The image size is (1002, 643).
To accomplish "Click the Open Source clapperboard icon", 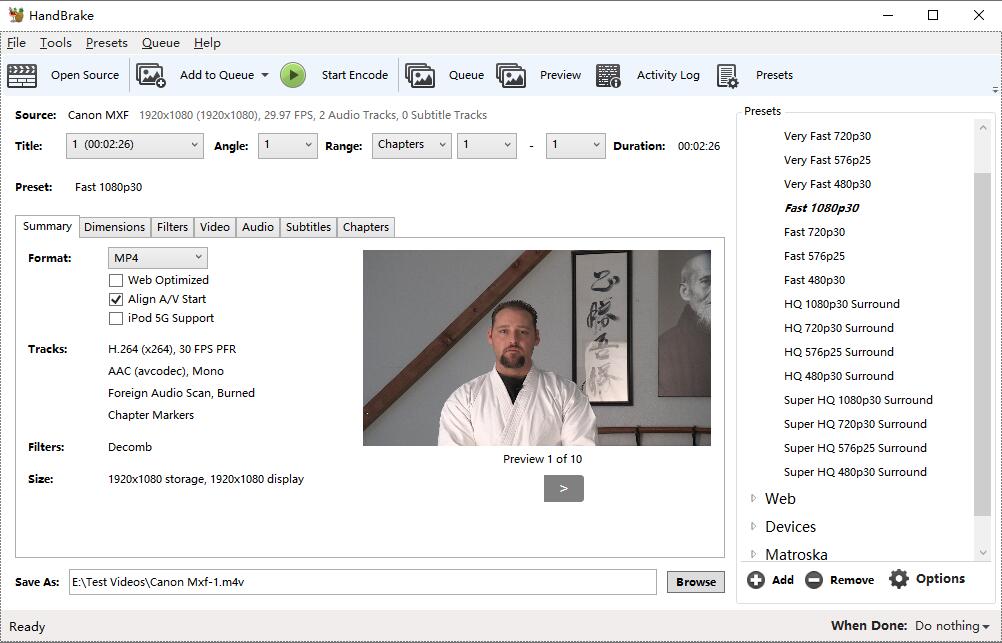I will tap(22, 75).
